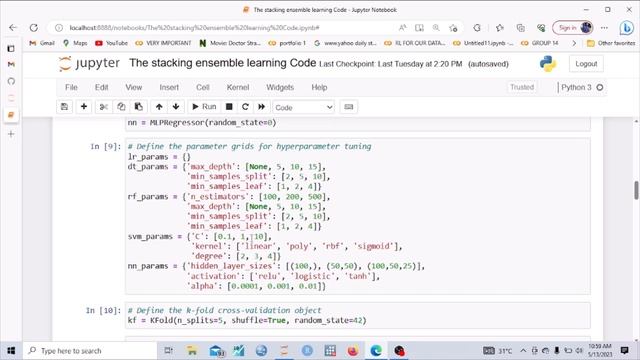Add new tab plus in sidebar
Viewport: 640px width, 360px height.
11,134
